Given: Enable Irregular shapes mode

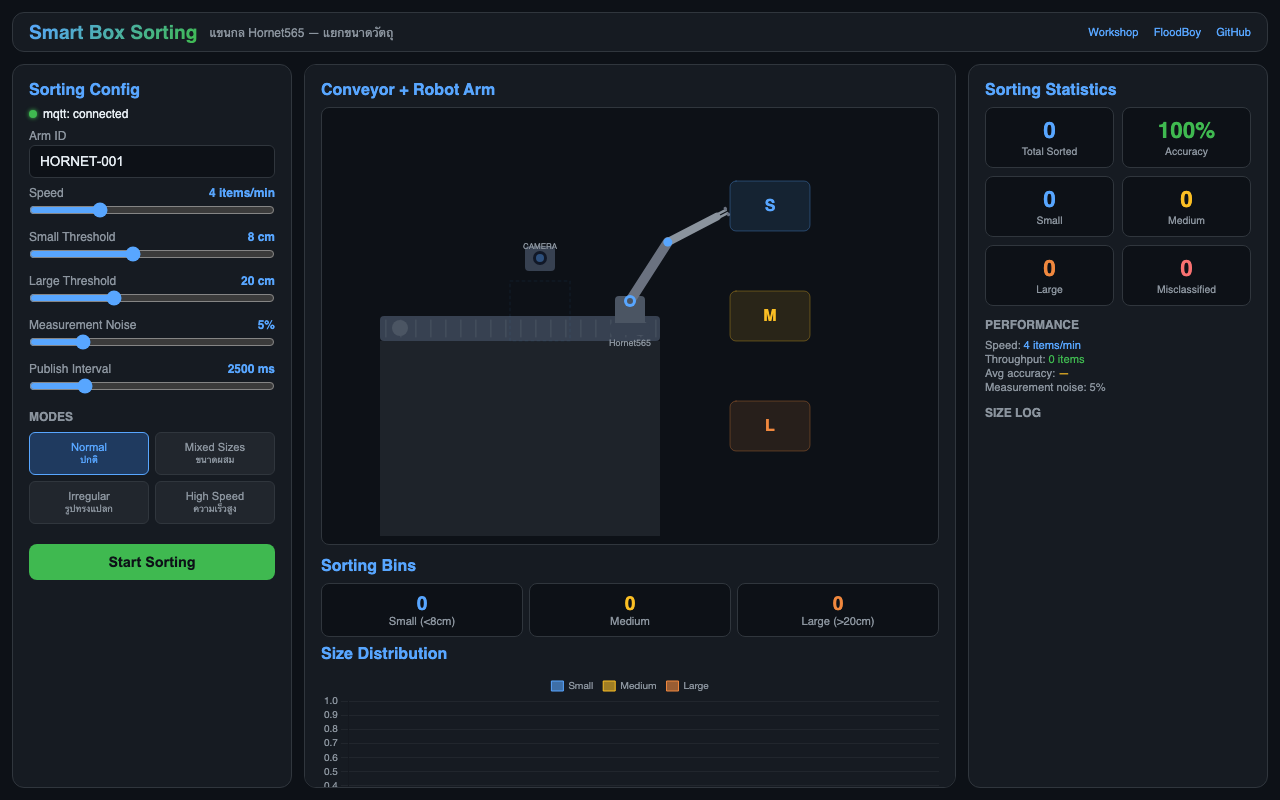Looking at the screenshot, I should coord(89,502).
